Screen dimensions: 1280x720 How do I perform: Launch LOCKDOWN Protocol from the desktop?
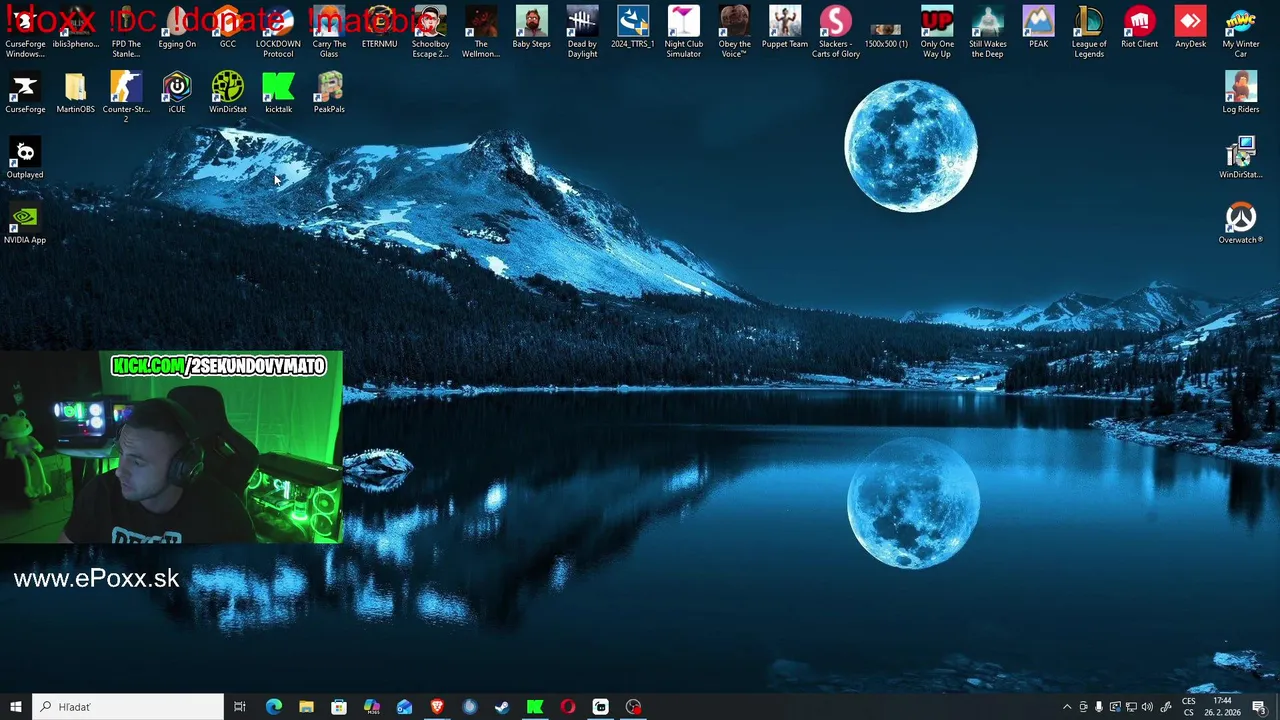click(278, 31)
